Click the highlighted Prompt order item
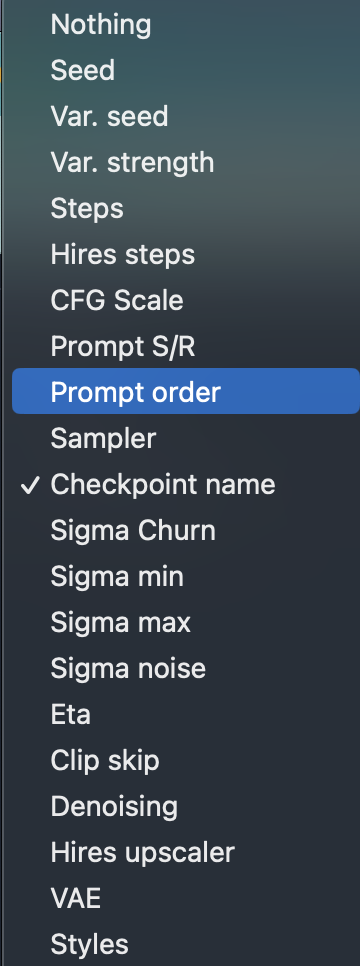This screenshot has height=966, width=360. (x=185, y=391)
